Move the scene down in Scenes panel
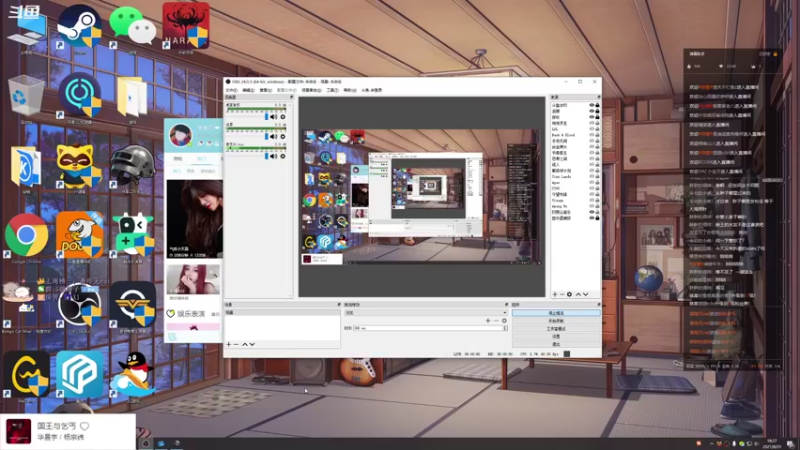This screenshot has height=450, width=800. coord(252,344)
